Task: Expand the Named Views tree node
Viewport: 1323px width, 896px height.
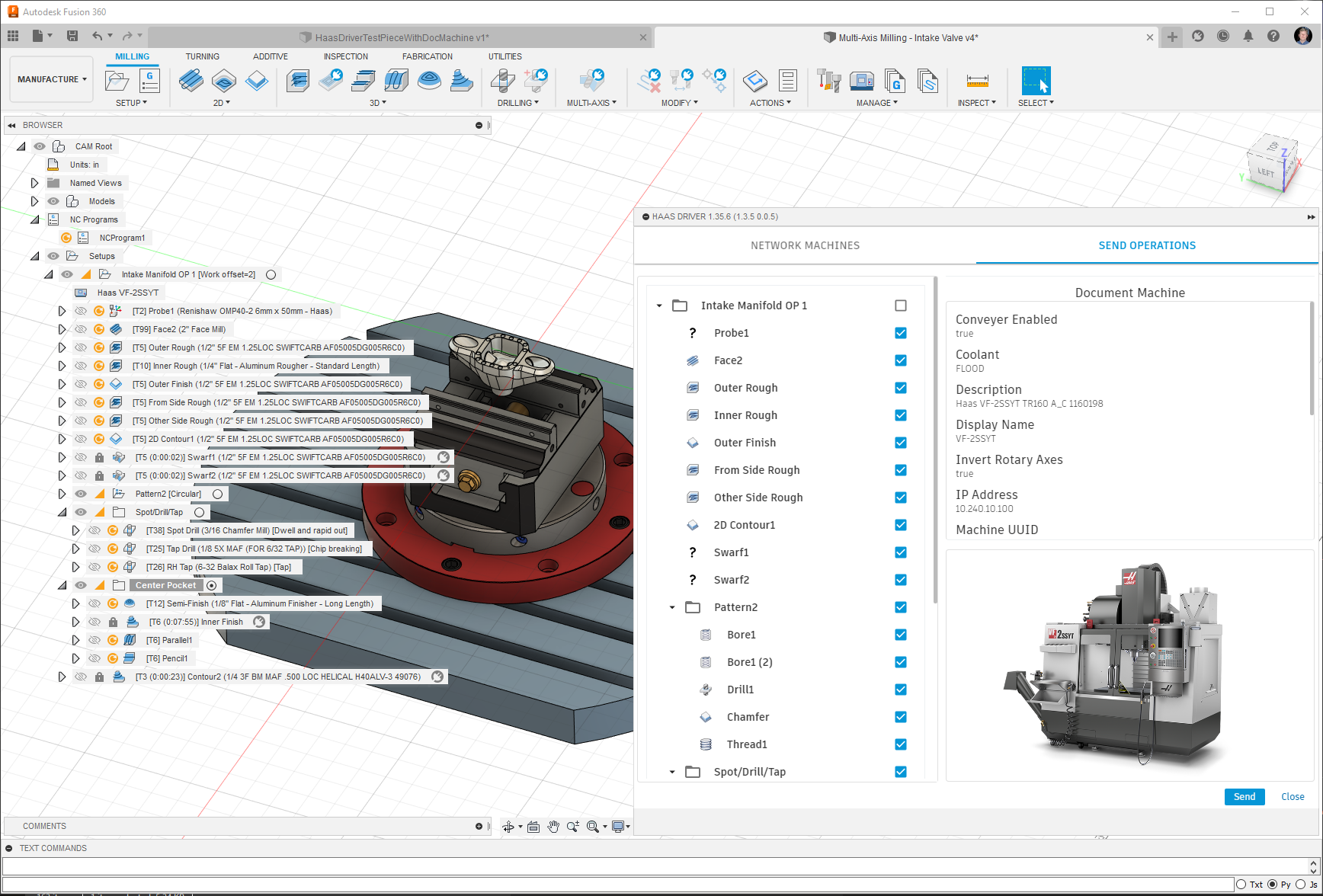Action: [34, 183]
